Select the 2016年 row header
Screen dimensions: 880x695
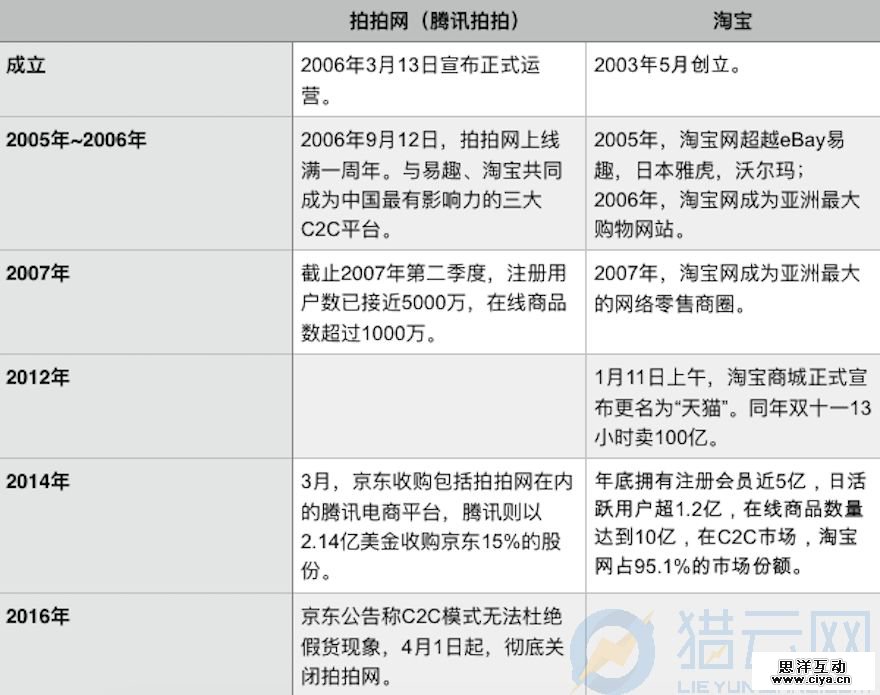point(38,614)
